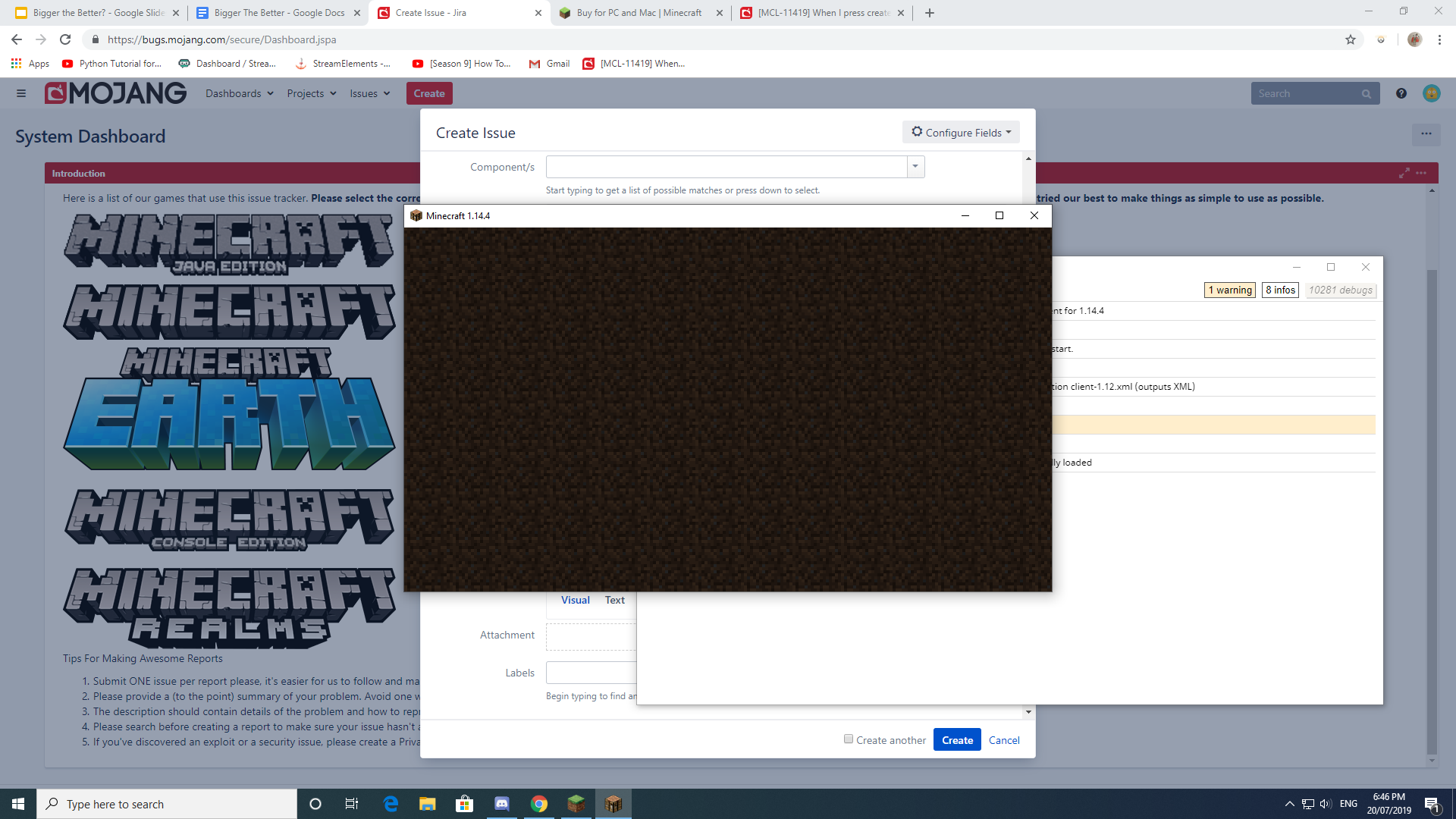
Task: Open the Projects menu
Action: [x=311, y=93]
